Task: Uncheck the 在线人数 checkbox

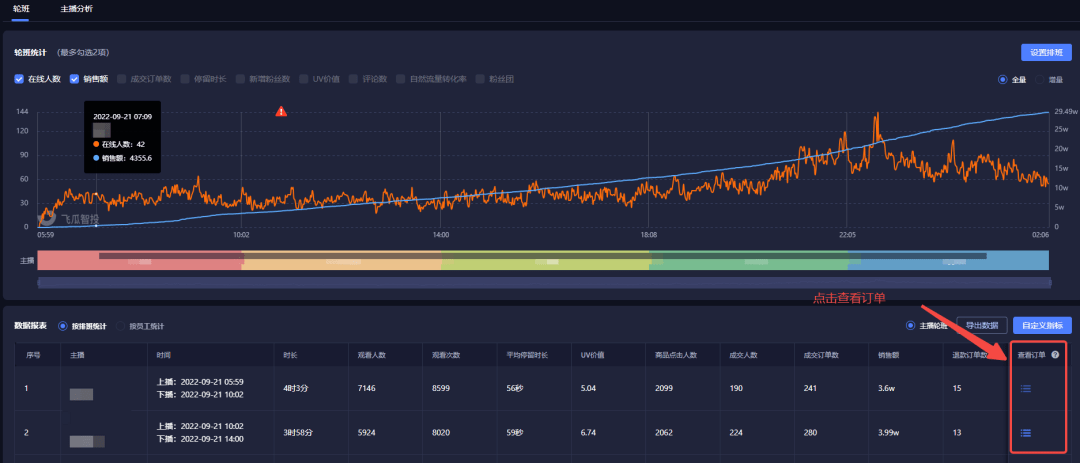Action: pos(19,79)
